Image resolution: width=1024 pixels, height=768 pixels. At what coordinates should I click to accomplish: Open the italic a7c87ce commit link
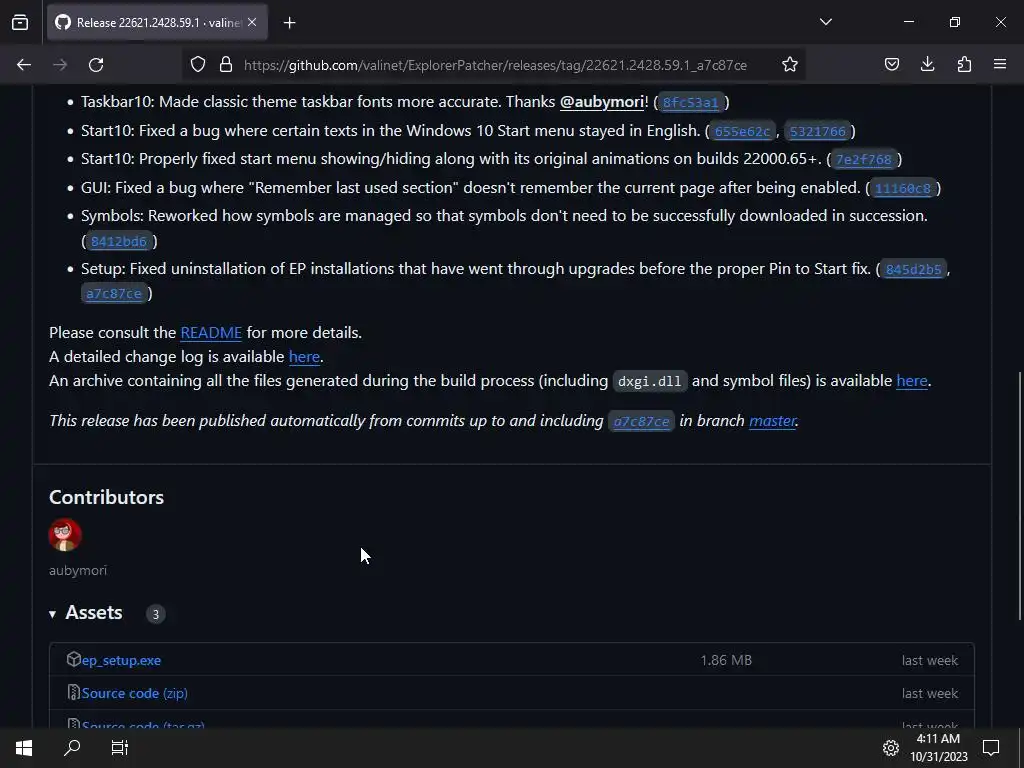(x=641, y=421)
